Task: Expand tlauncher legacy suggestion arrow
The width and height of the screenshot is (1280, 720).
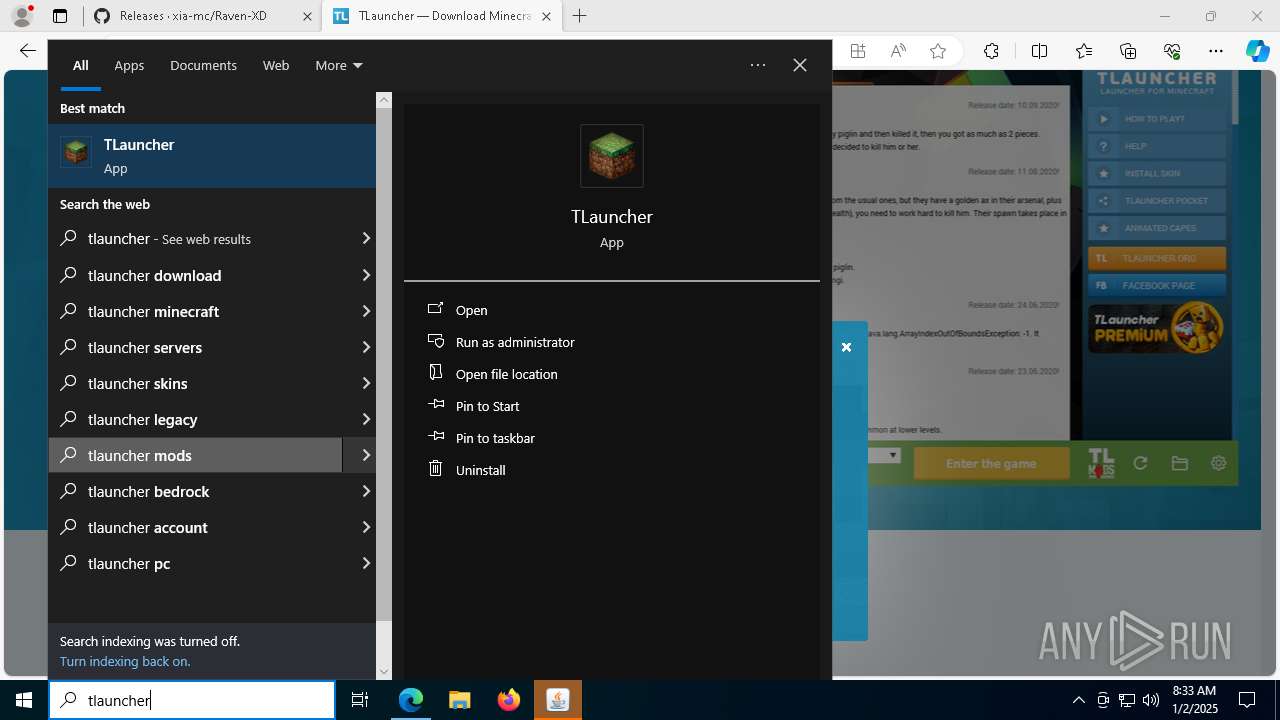Action: click(365, 419)
